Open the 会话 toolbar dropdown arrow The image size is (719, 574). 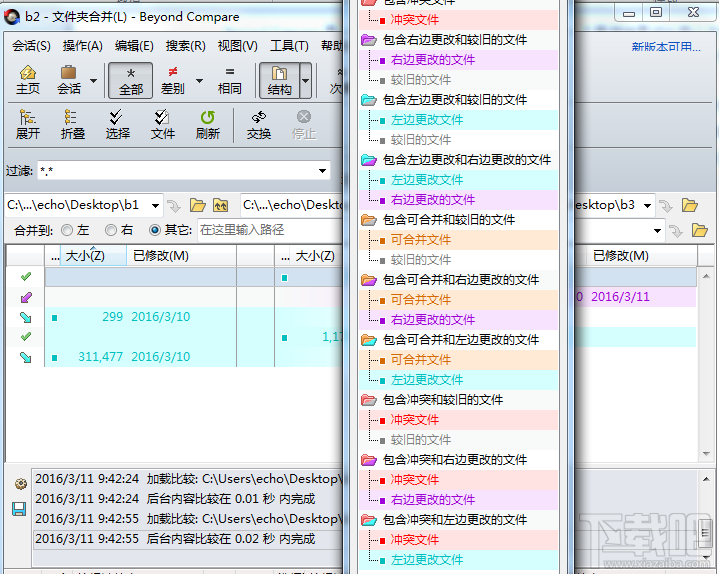tap(94, 81)
